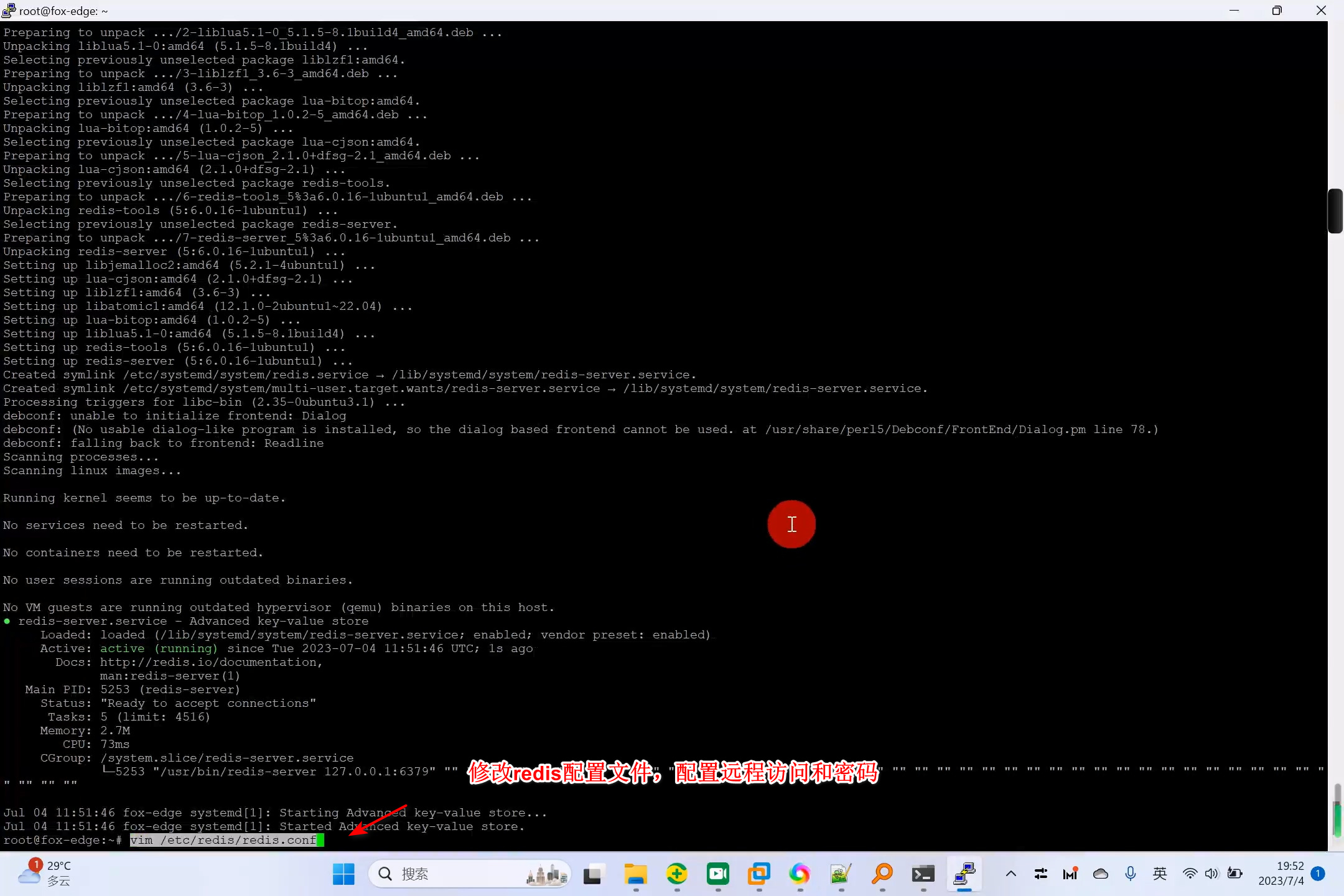This screenshot has height=896, width=1344.
Task: Click the 'CPU: 73ms' line
Action: tap(96, 744)
